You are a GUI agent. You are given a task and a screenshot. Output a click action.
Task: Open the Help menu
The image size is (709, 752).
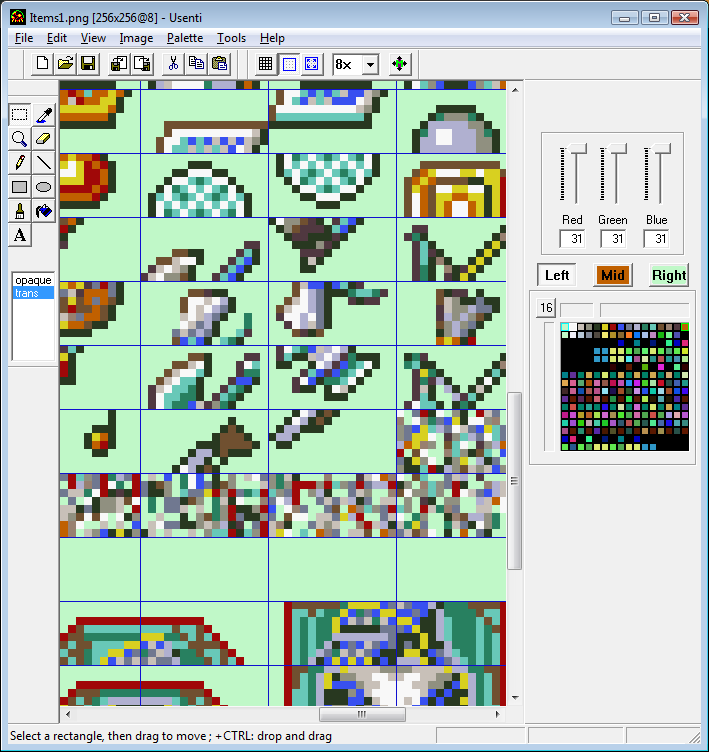point(272,38)
